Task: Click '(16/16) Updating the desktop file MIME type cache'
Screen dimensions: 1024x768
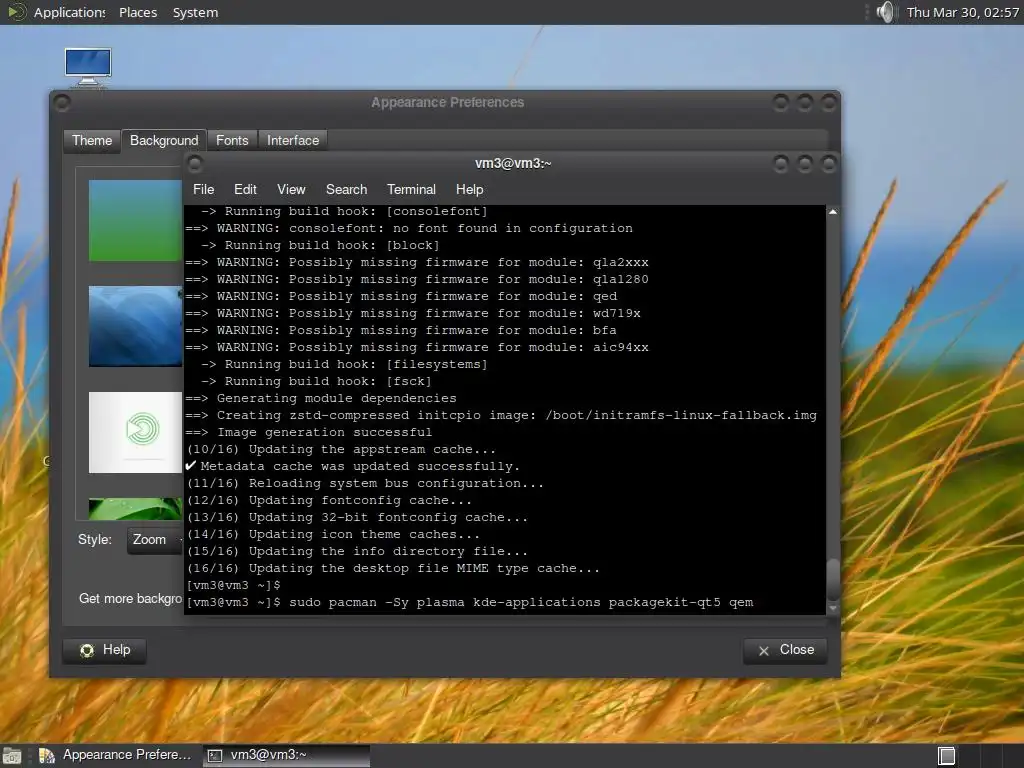Action: (x=393, y=568)
